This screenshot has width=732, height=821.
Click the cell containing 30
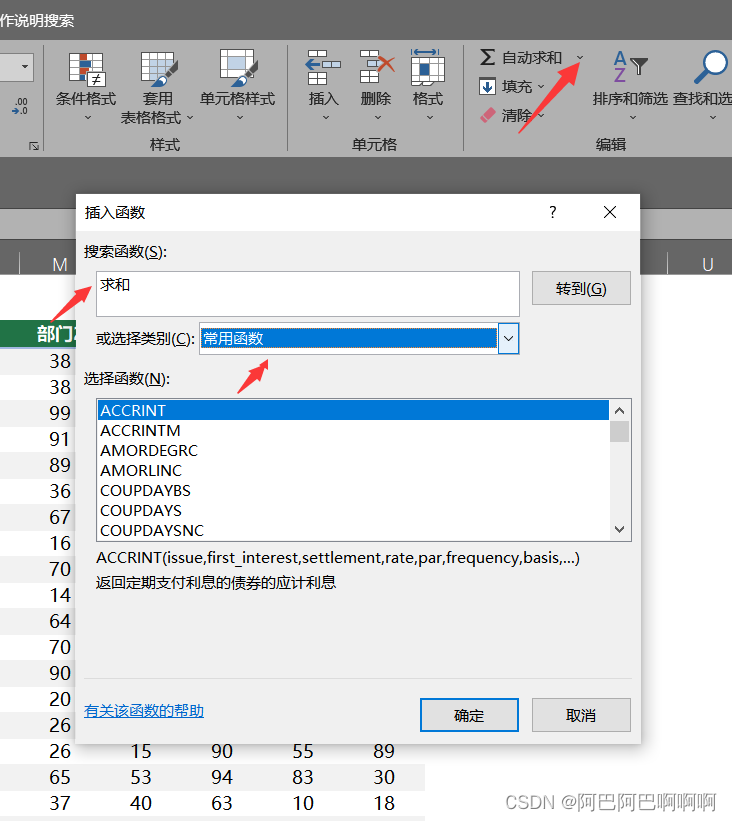(384, 778)
